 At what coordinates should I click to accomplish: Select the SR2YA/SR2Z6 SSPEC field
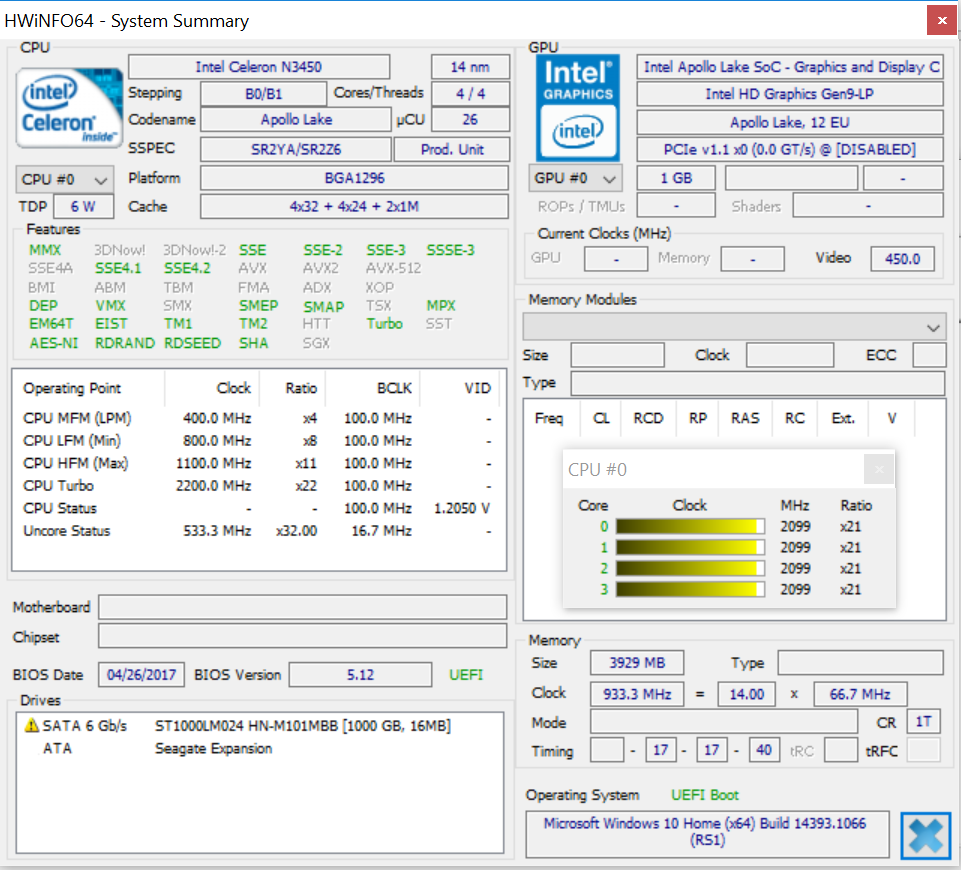tap(296, 149)
